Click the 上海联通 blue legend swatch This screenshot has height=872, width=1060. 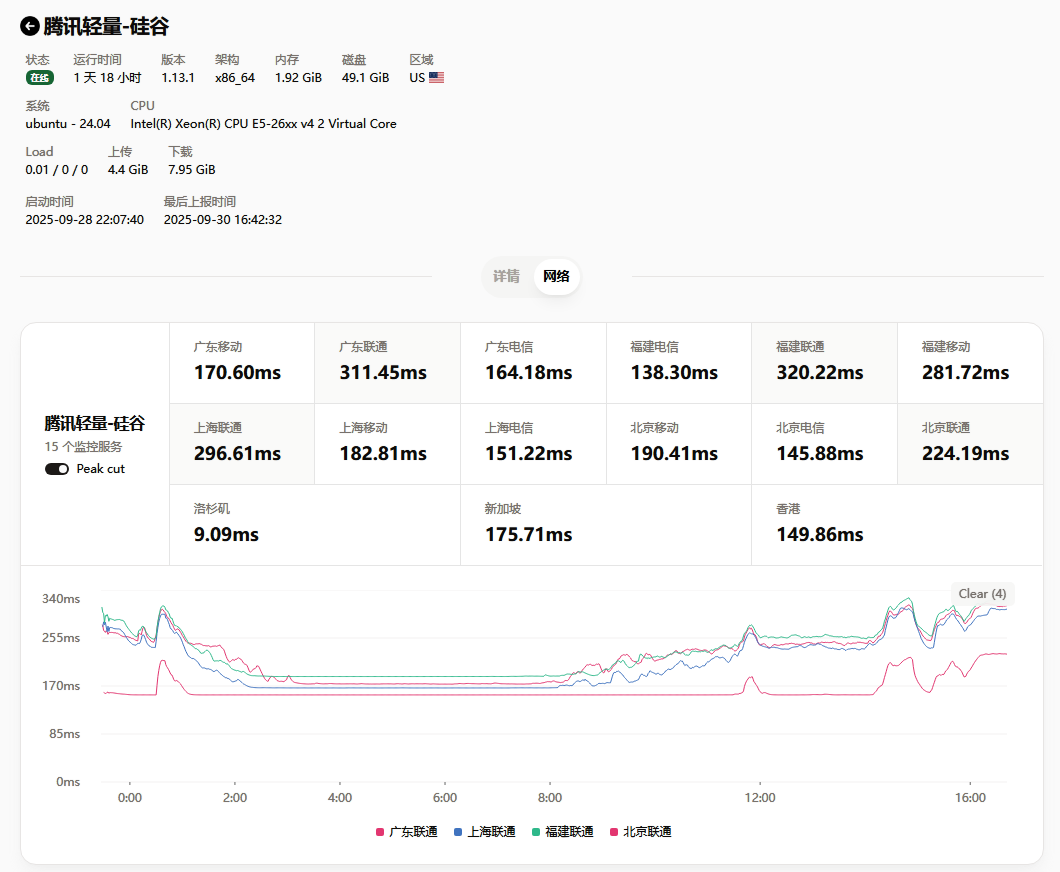458,832
